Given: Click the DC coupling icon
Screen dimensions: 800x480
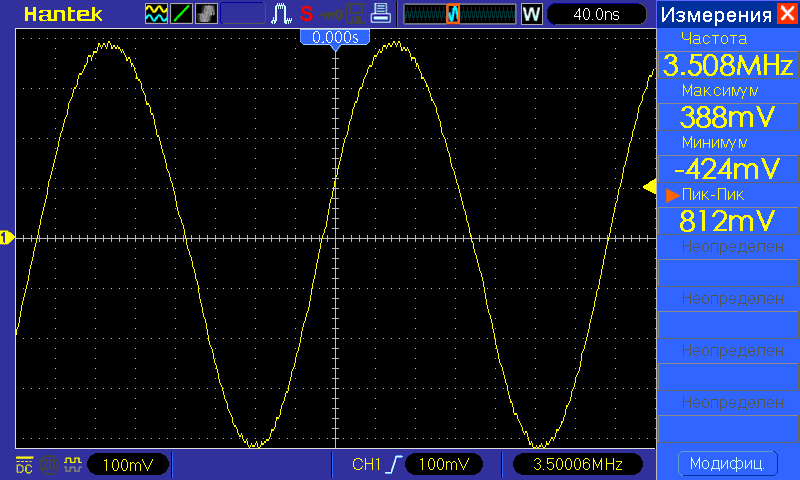Looking at the screenshot, I should [23, 464].
